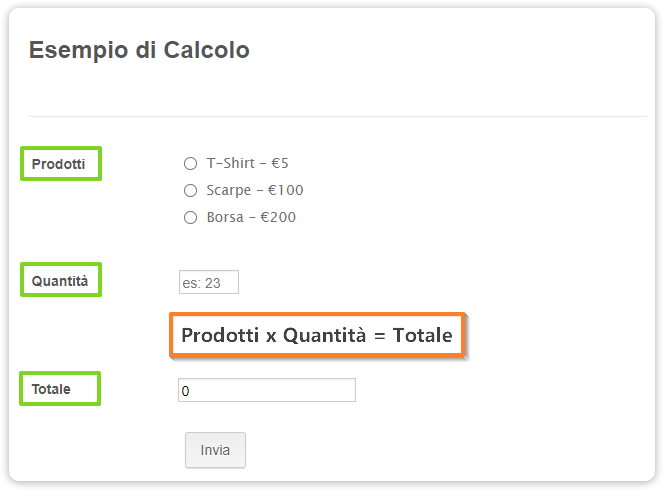Image resolution: width=664 pixels, height=491 pixels.
Task: Click the horizontal divider below the heading
Action: (x=338, y=116)
